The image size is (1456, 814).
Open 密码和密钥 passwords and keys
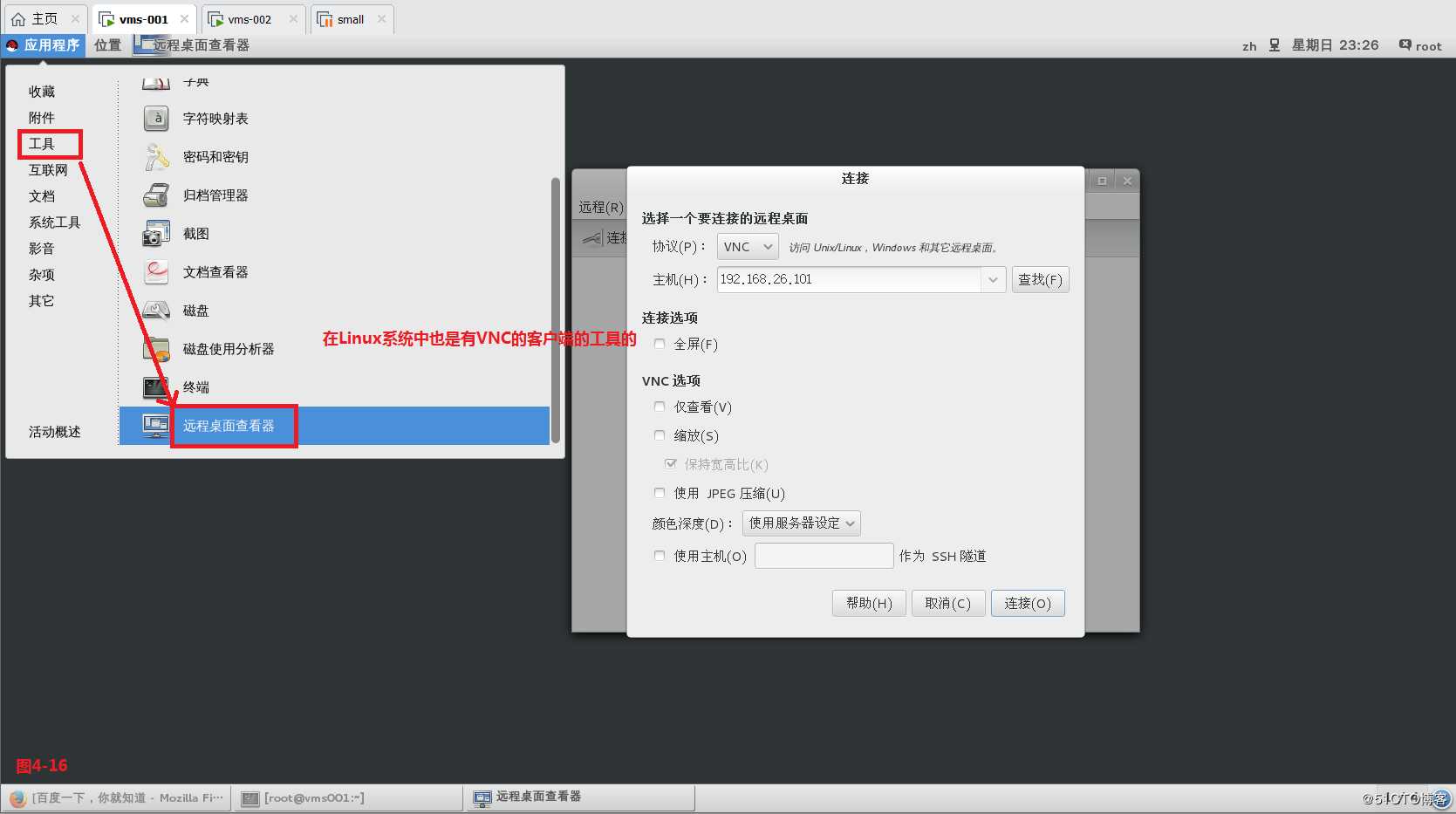[x=215, y=156]
